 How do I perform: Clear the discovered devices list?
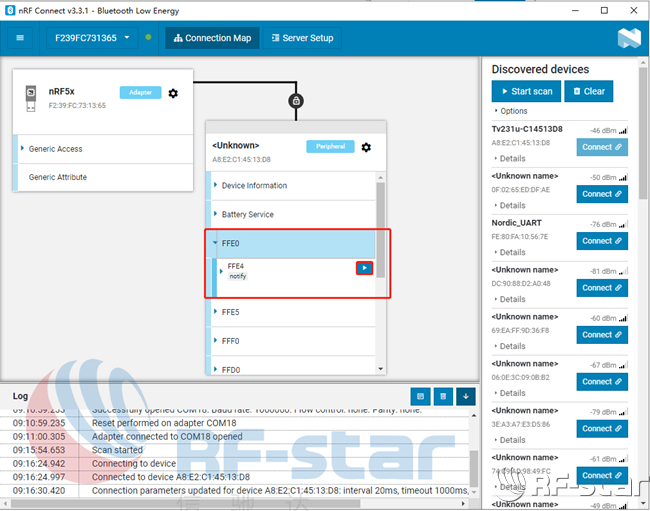(x=588, y=91)
